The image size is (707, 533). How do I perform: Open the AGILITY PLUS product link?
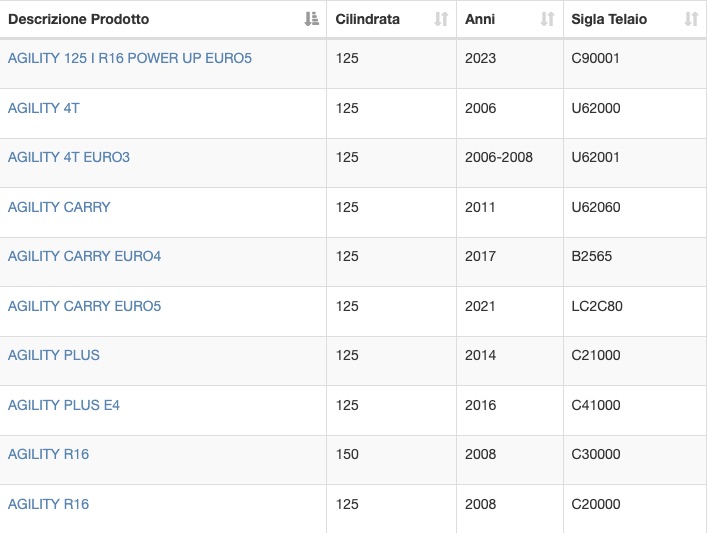(x=54, y=355)
